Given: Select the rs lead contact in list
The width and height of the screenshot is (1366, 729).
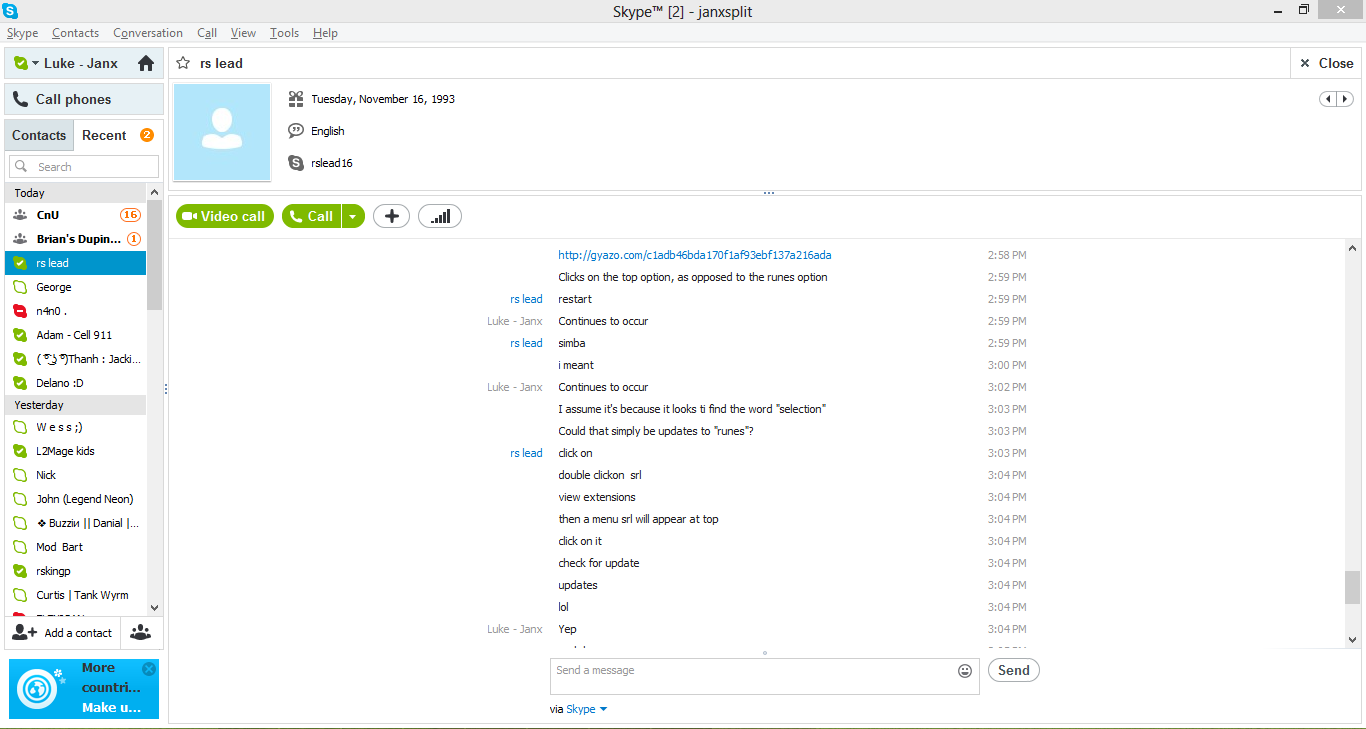Looking at the screenshot, I should click(75, 263).
